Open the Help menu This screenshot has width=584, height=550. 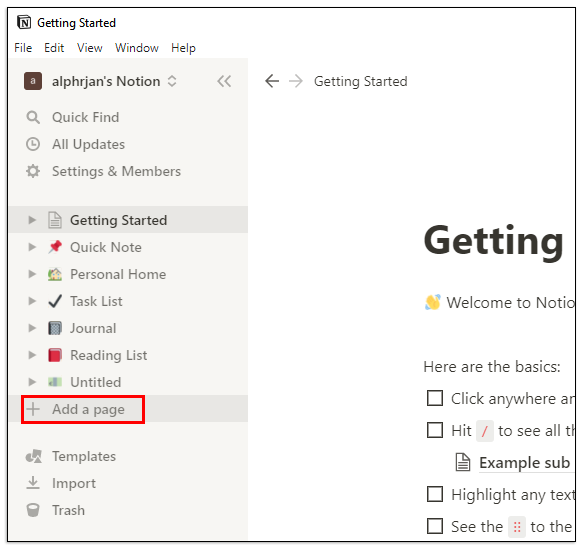183,48
